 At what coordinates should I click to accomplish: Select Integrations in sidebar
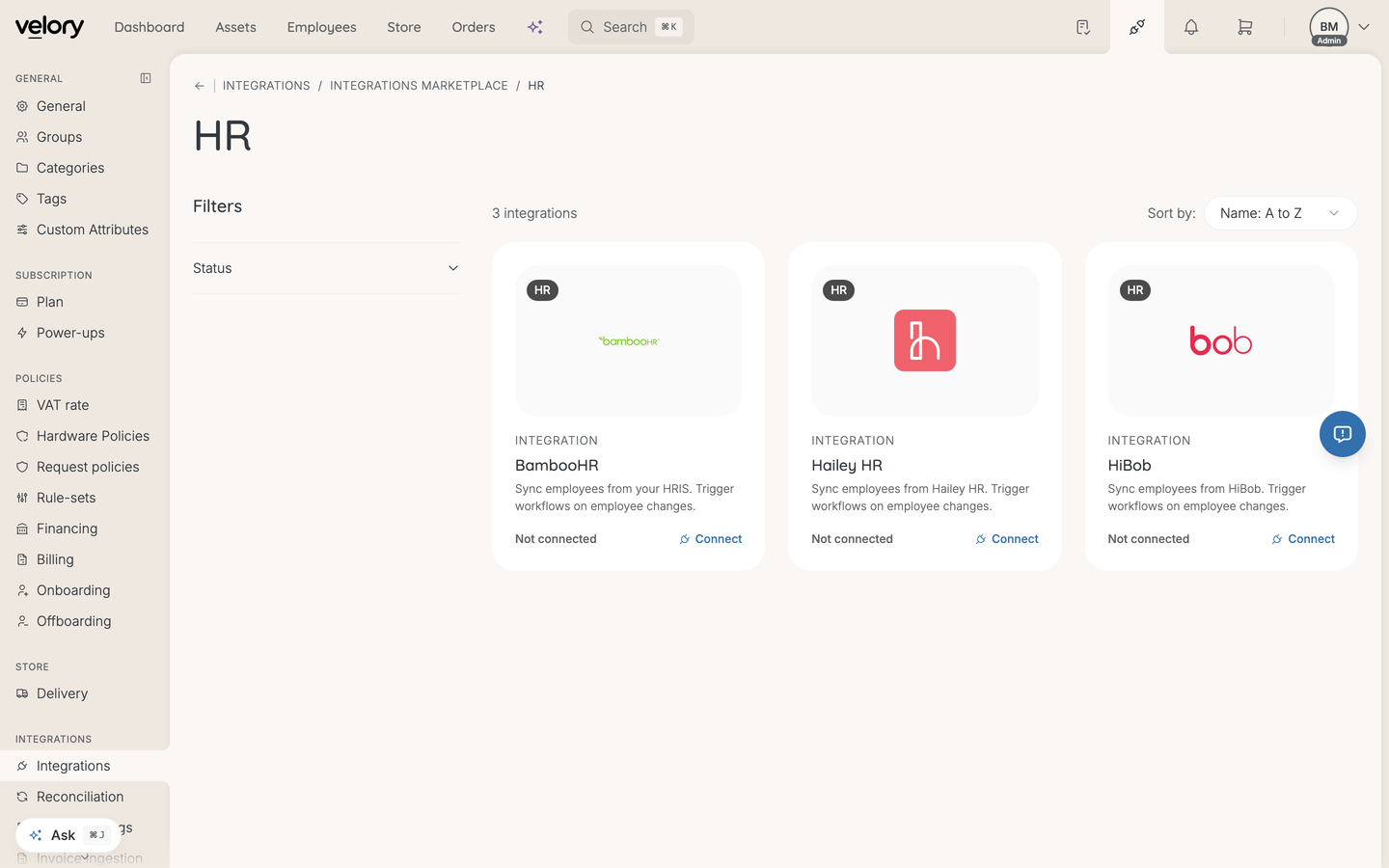pyautogui.click(x=85, y=766)
